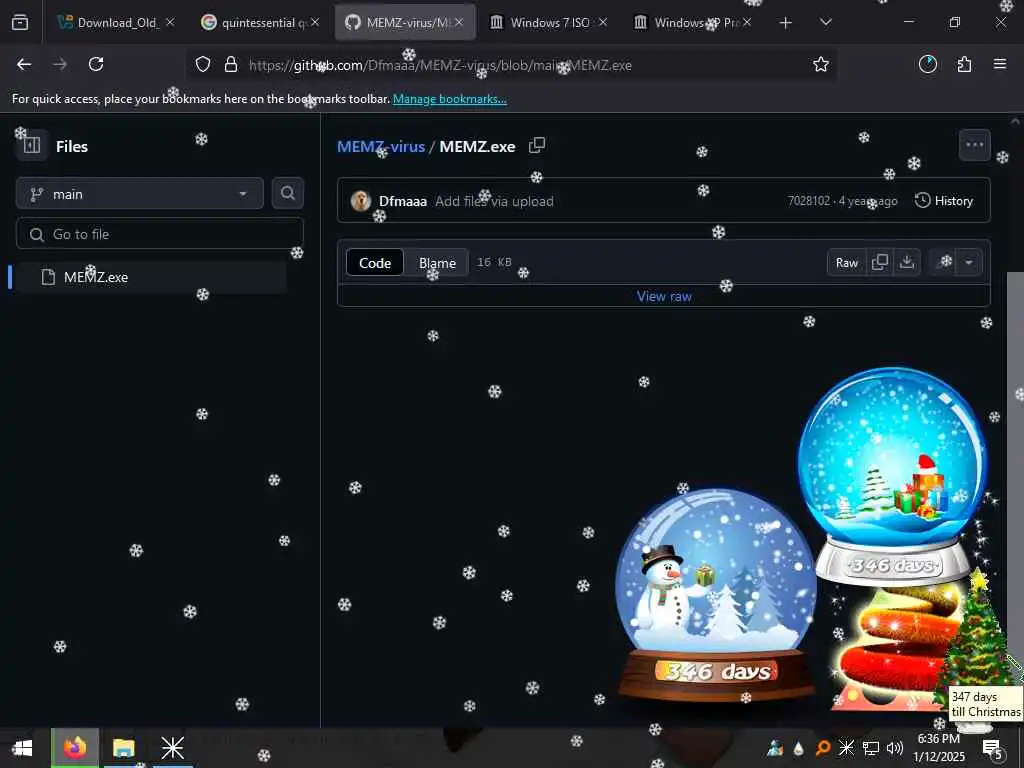Open the commit History
This screenshot has height=768, width=1024.
tap(944, 200)
